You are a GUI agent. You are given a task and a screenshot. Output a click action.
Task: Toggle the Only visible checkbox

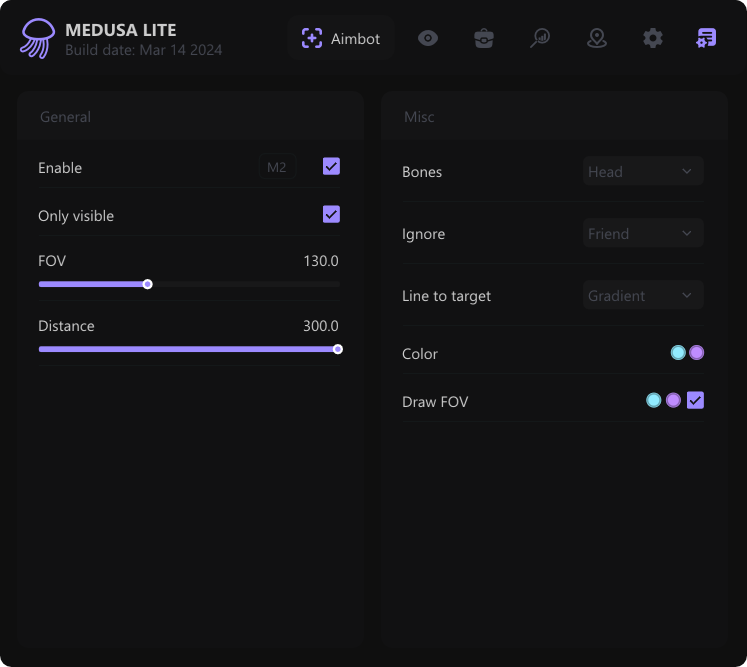coord(331,215)
